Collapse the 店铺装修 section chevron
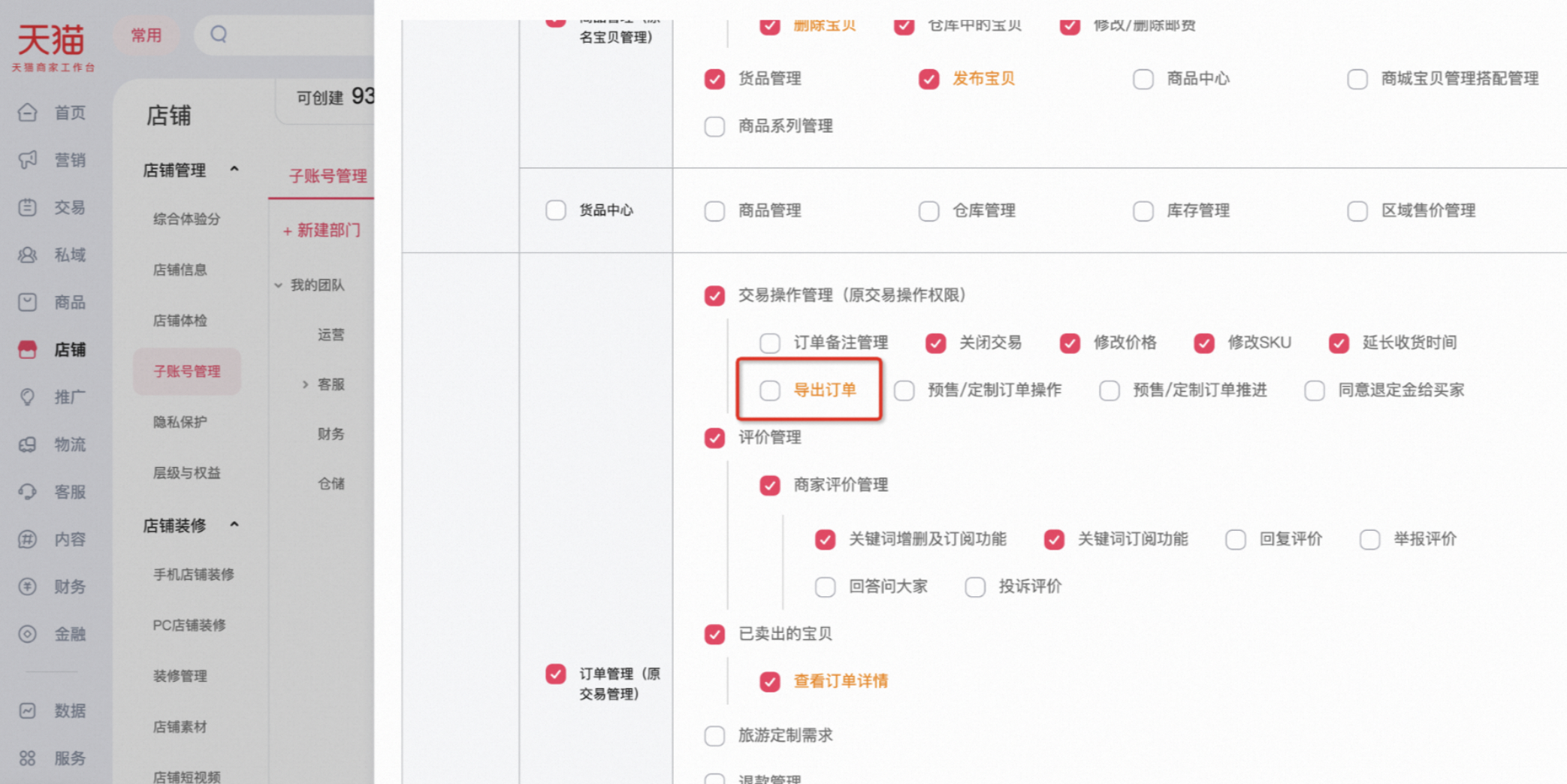 [234, 524]
